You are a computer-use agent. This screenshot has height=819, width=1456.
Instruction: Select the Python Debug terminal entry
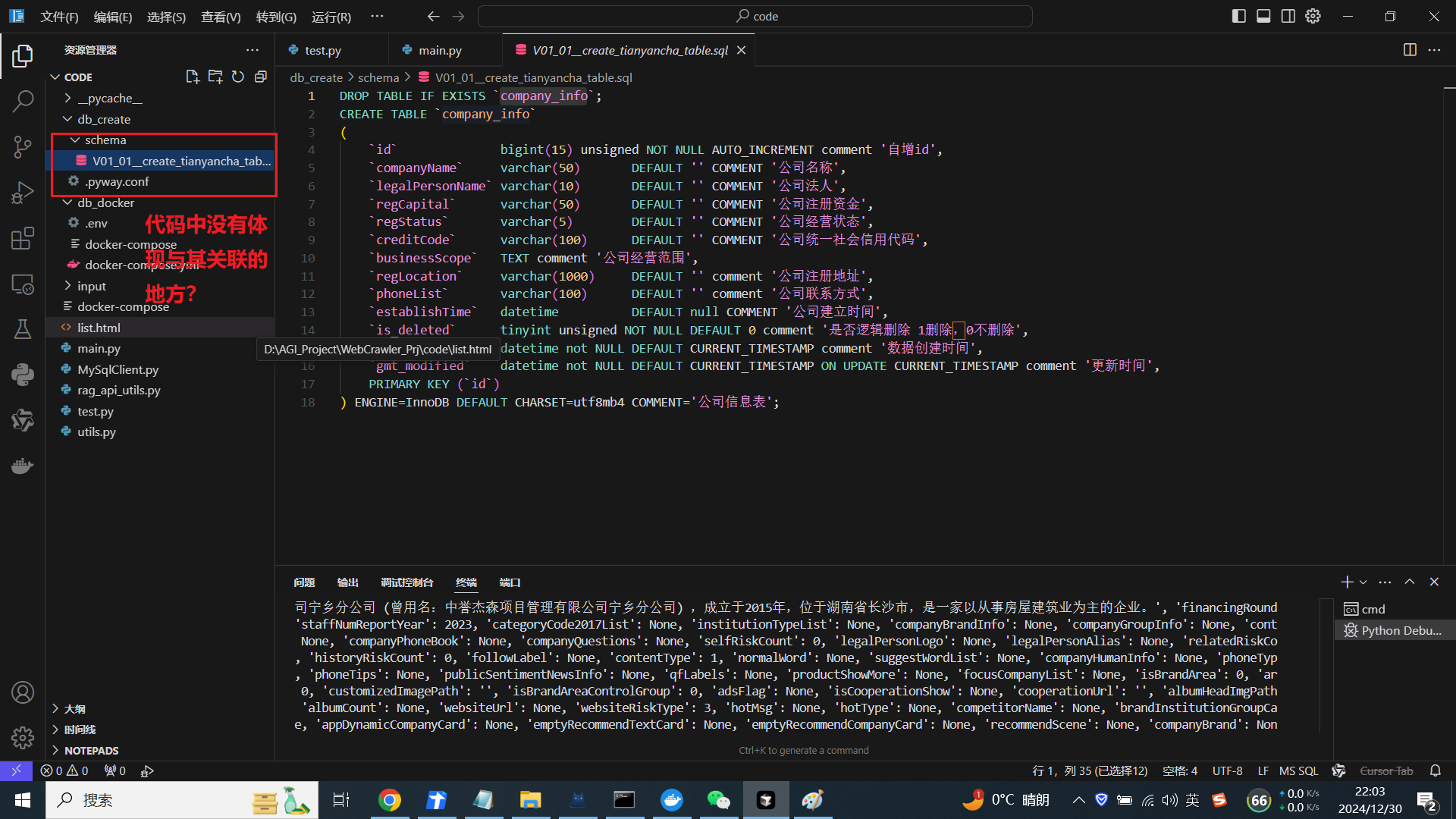coord(1400,630)
